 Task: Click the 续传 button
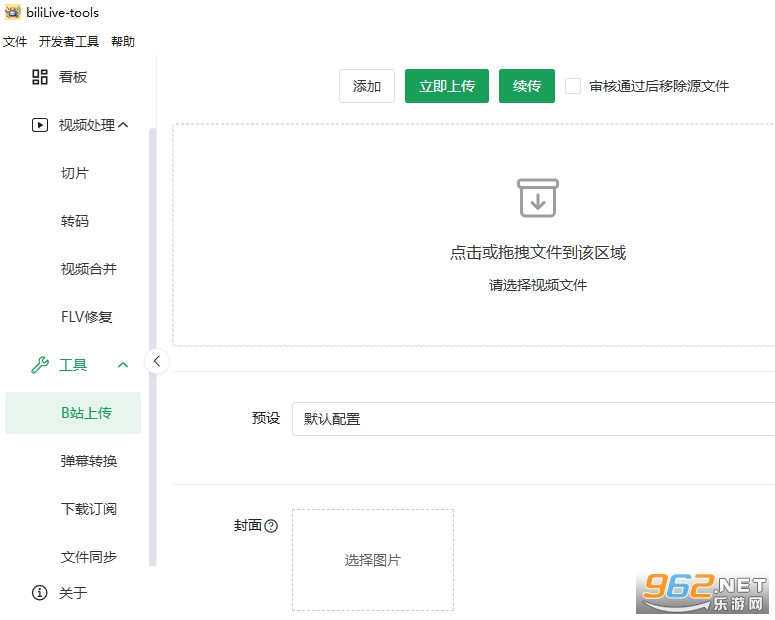point(526,86)
